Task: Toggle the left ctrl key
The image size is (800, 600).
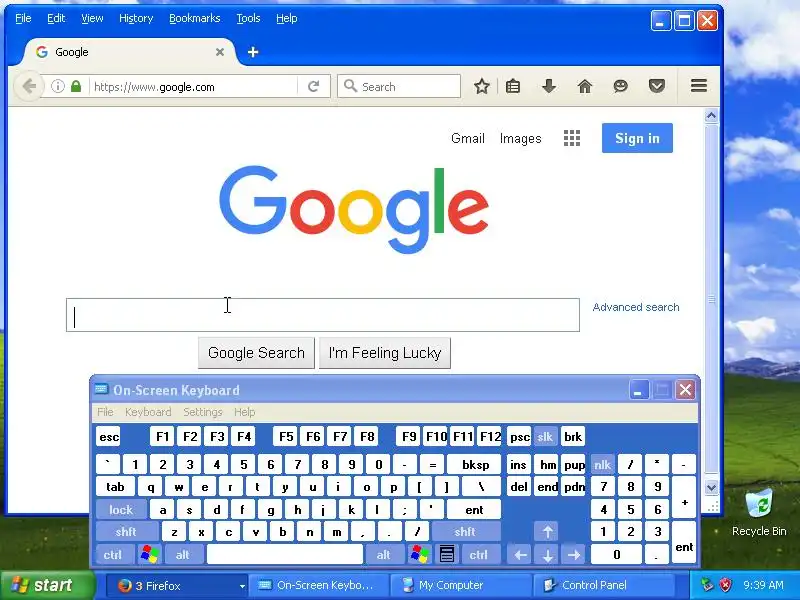Action: click(113, 554)
